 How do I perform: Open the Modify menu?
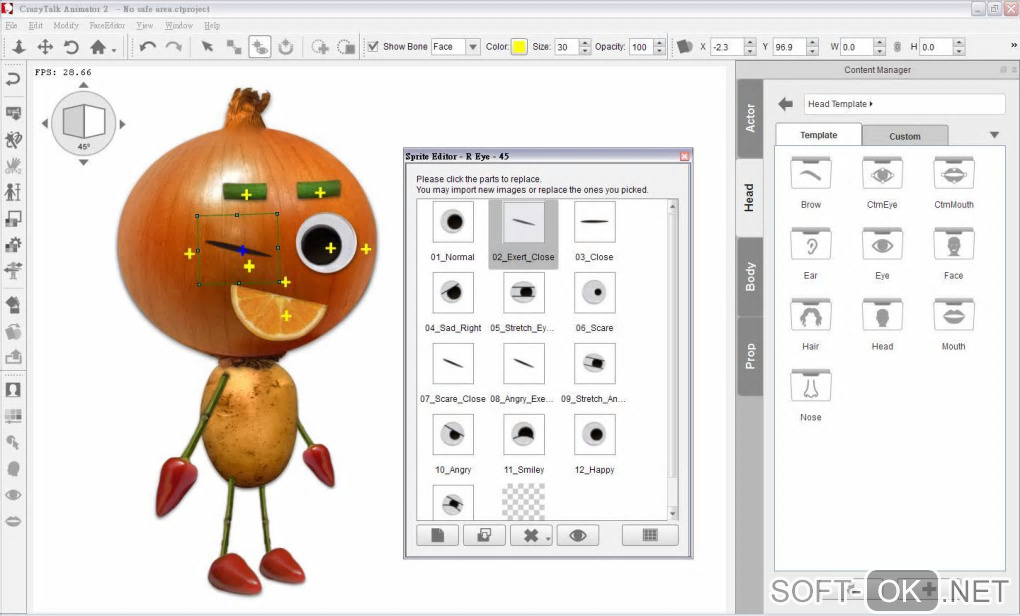[x=66, y=25]
